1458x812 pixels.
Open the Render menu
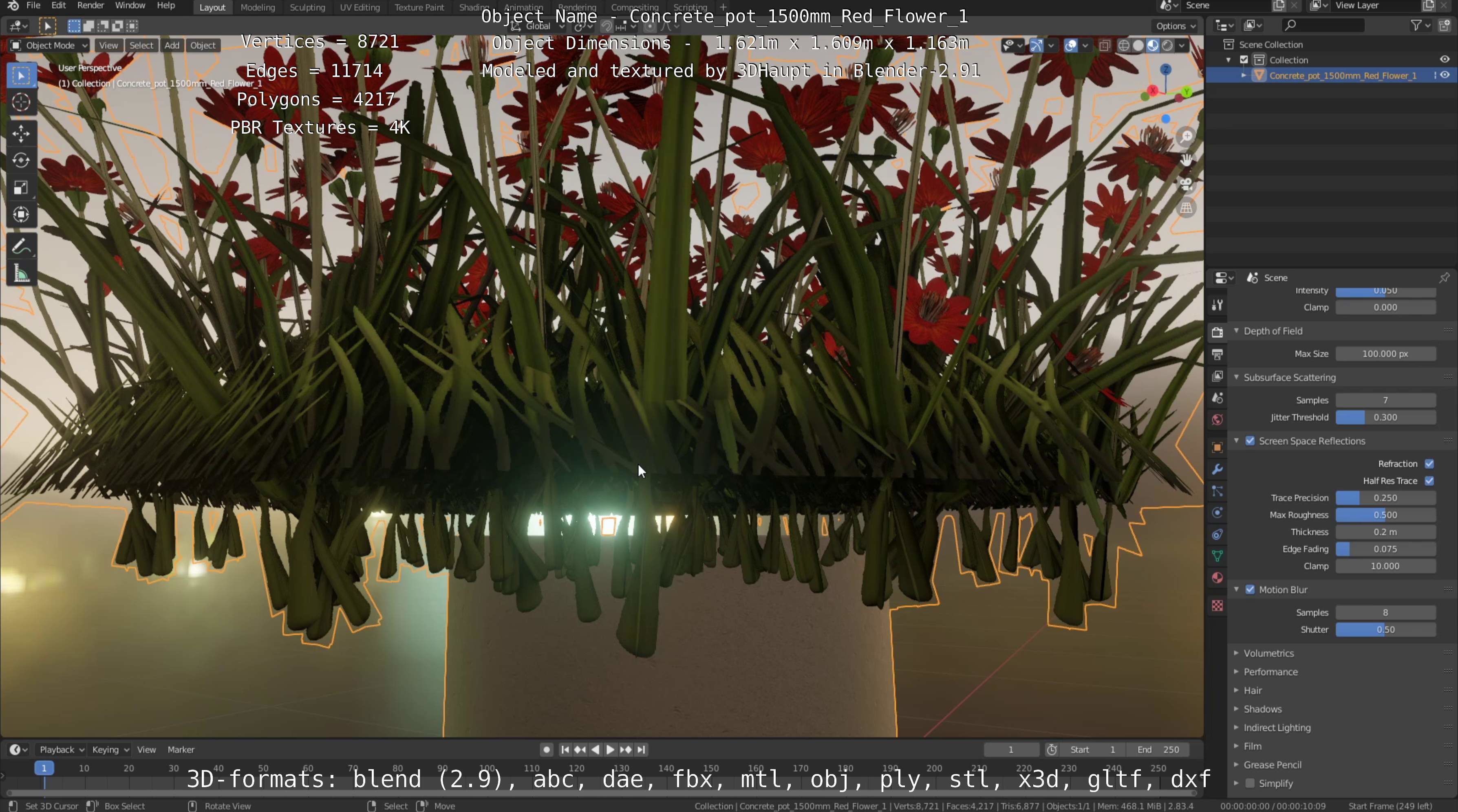tap(90, 6)
